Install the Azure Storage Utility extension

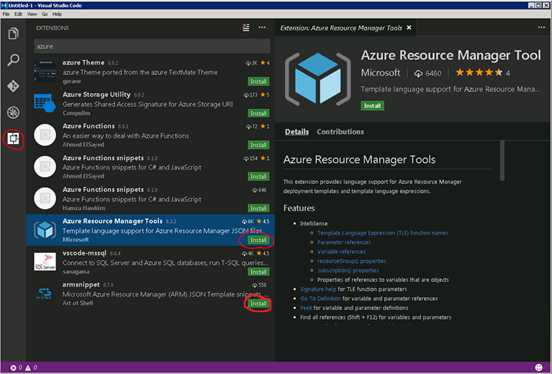pyautogui.click(x=258, y=113)
